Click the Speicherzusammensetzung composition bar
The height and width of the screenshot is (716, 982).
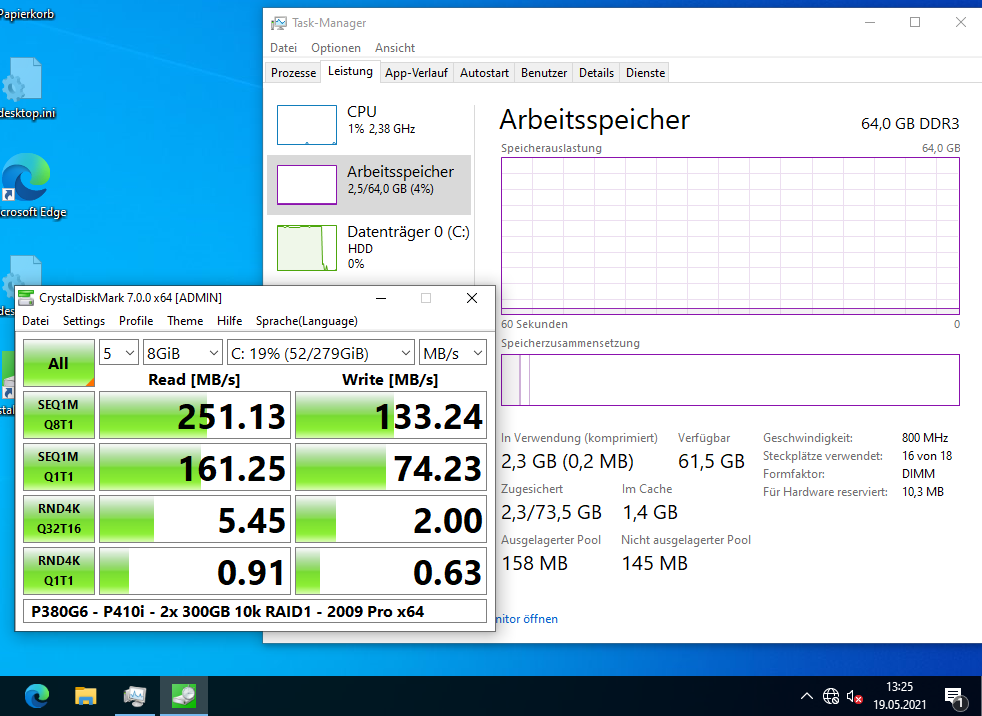730,380
